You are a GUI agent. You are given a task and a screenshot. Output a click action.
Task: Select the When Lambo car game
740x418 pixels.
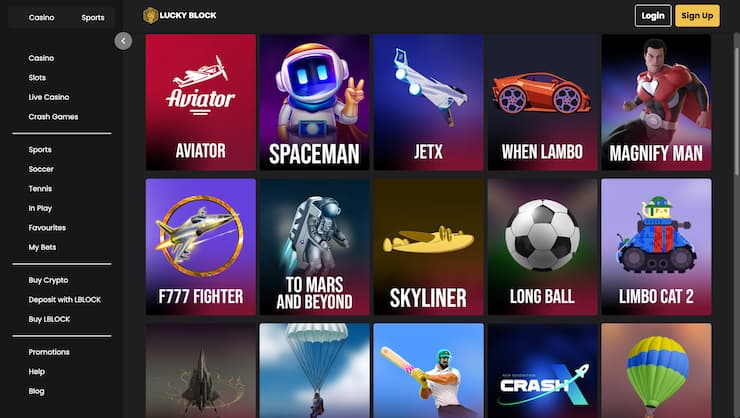coord(542,102)
